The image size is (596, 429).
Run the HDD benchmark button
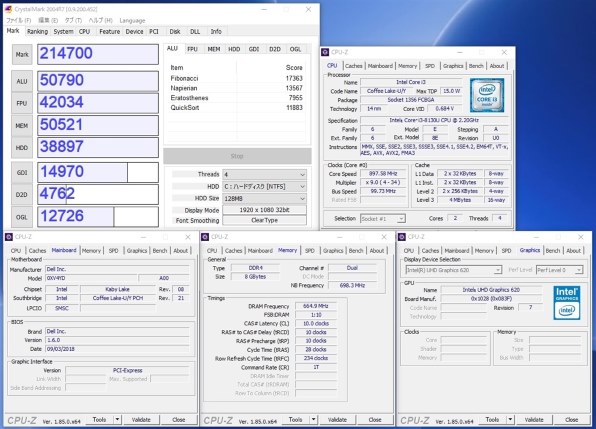[22, 147]
